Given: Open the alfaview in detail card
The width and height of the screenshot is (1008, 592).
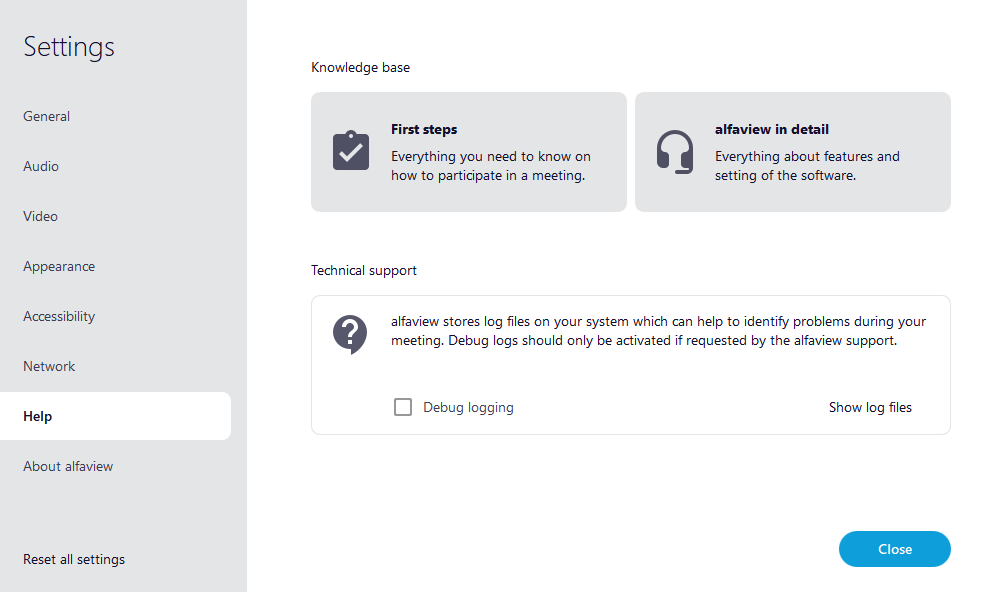Looking at the screenshot, I should 792,152.
